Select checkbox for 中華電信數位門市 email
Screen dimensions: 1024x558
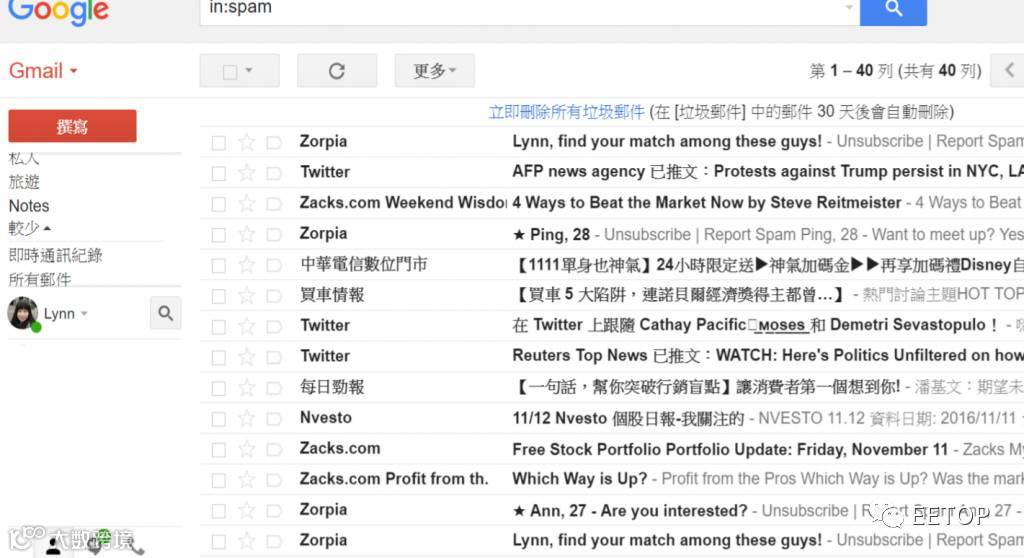click(218, 265)
